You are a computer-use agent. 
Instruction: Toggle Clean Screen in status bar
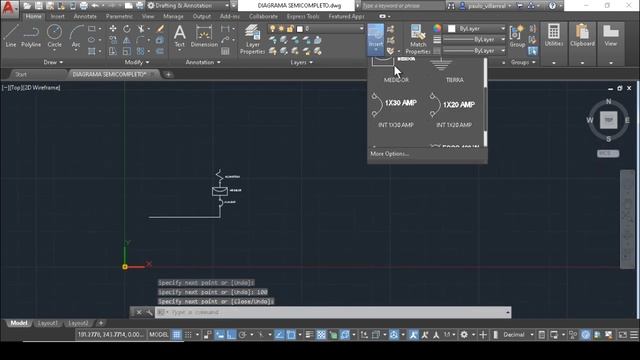click(622, 335)
